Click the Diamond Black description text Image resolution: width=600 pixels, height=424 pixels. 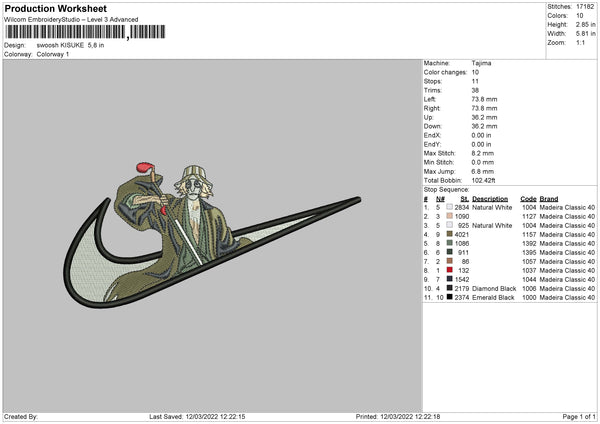494,289
